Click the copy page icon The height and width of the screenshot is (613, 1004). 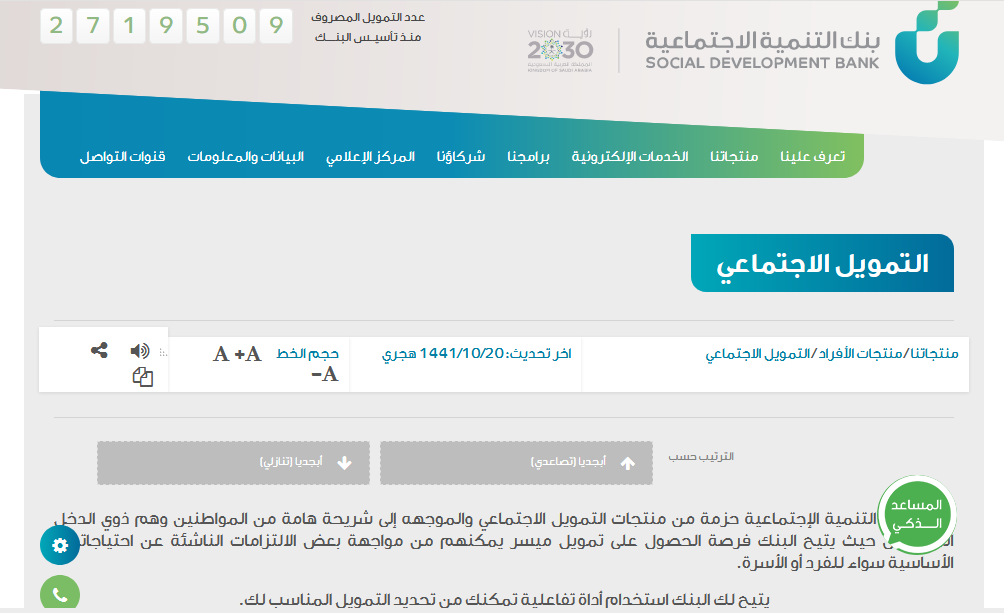tap(143, 377)
